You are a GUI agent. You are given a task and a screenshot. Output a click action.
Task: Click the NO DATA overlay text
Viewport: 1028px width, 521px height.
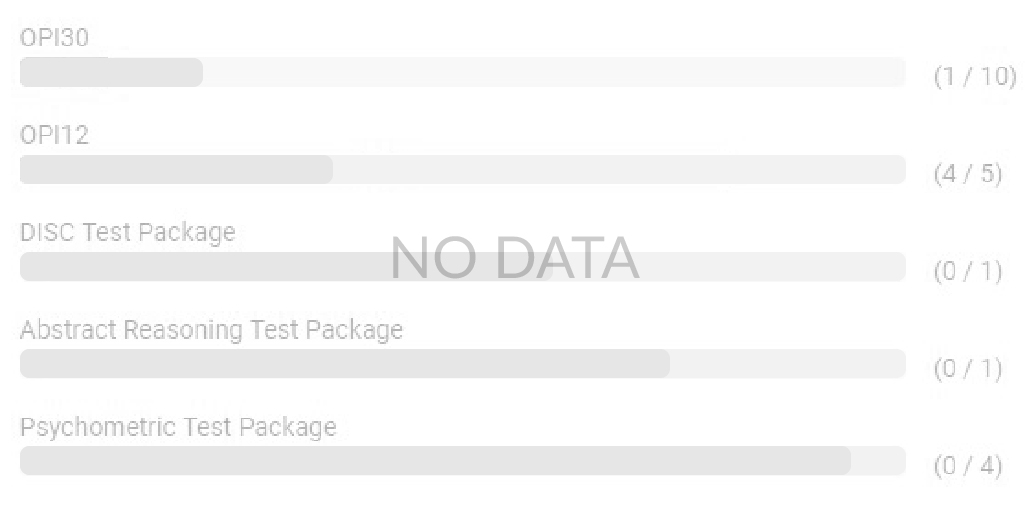[514, 258]
